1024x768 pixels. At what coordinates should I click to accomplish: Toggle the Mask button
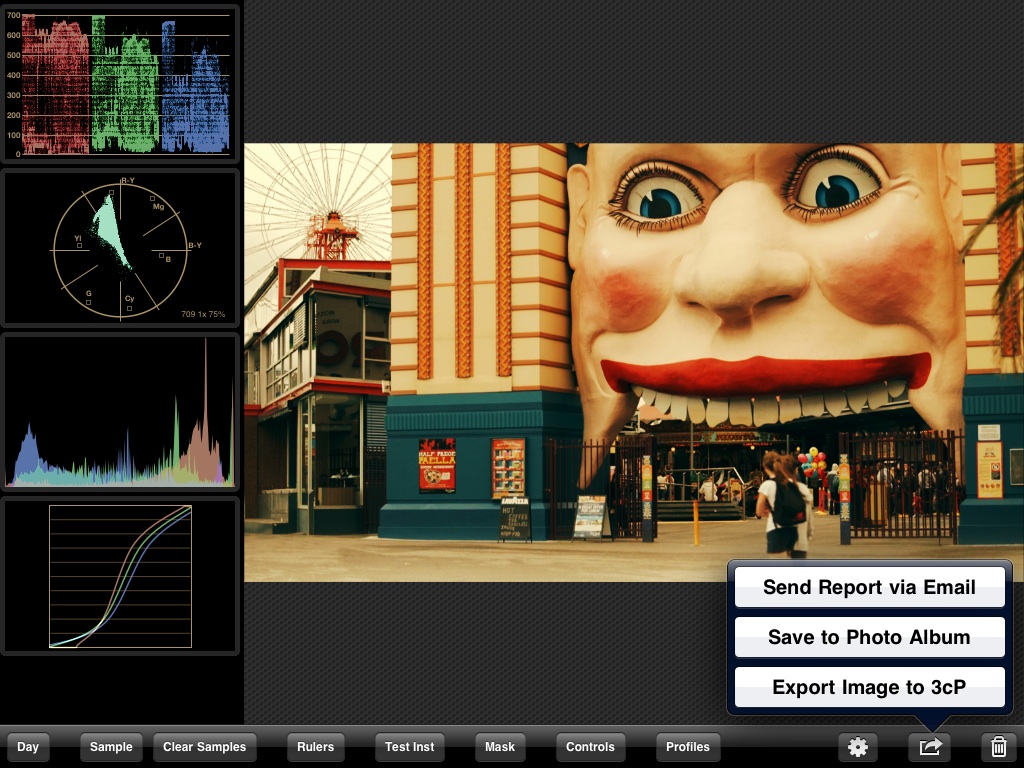click(x=500, y=746)
